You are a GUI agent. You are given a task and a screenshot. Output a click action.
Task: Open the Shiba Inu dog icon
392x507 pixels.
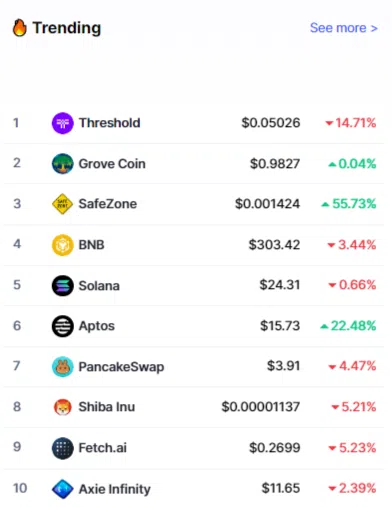pos(62,407)
